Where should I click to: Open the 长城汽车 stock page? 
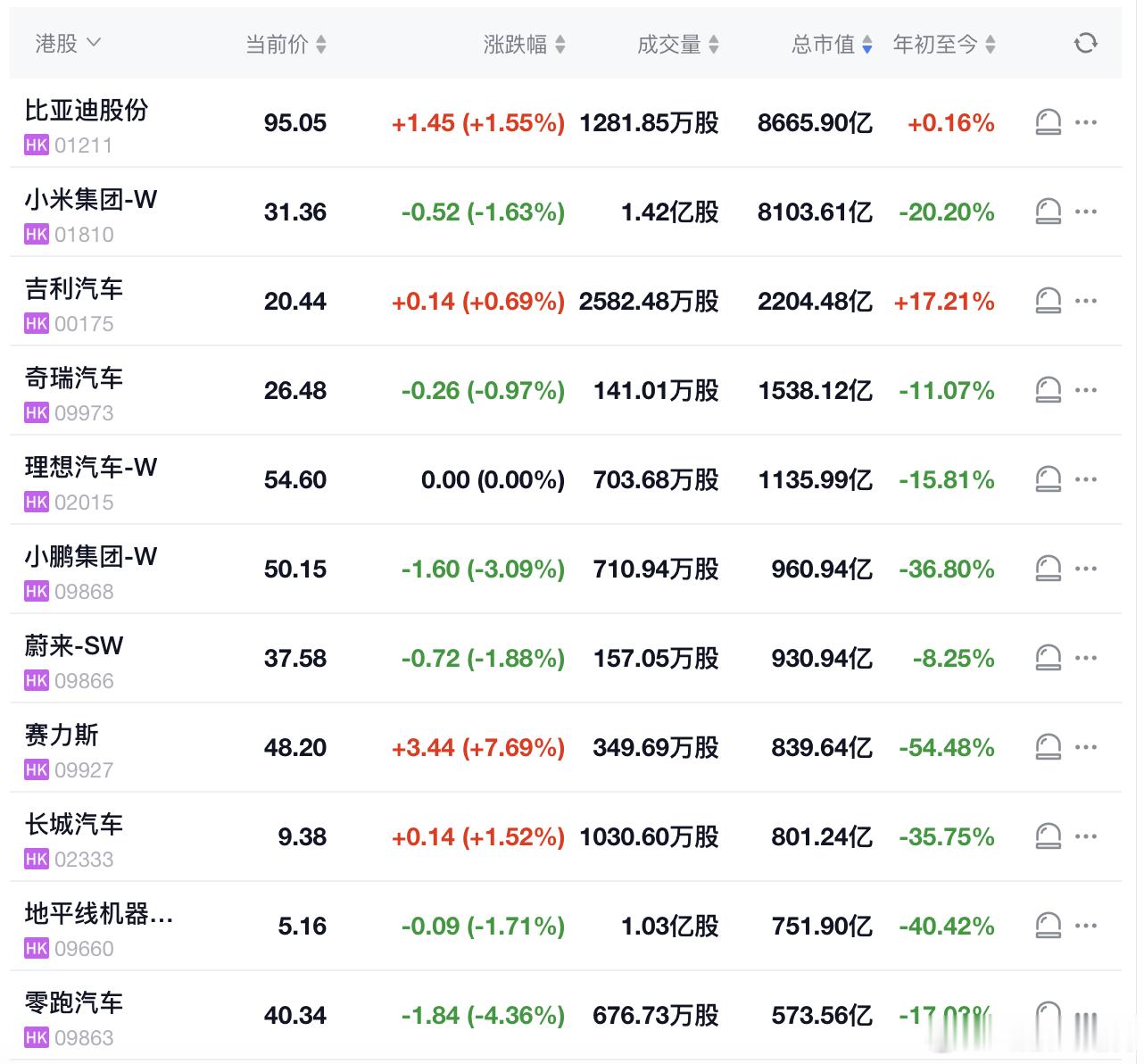click(x=74, y=824)
